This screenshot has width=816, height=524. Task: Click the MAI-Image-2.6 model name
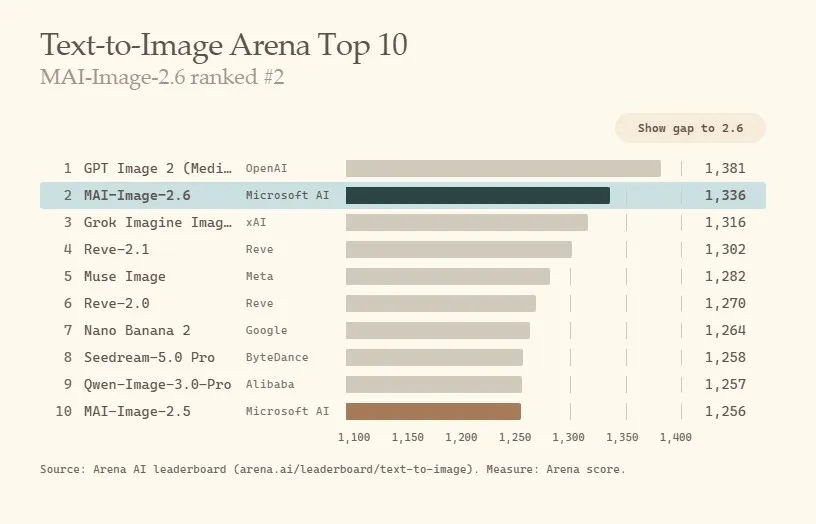[x=137, y=196]
